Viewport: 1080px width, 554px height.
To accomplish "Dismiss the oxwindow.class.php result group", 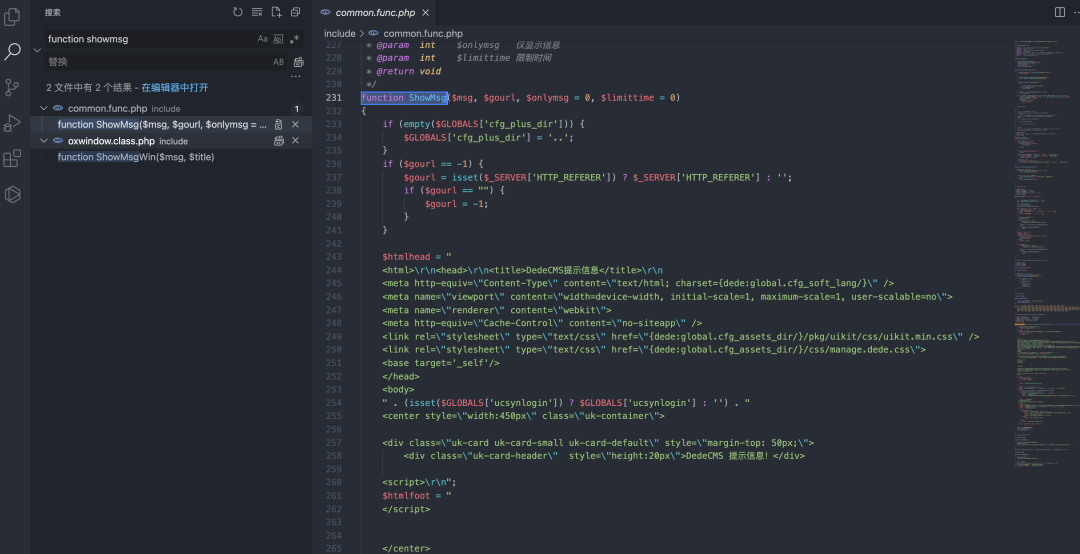I will (x=295, y=141).
